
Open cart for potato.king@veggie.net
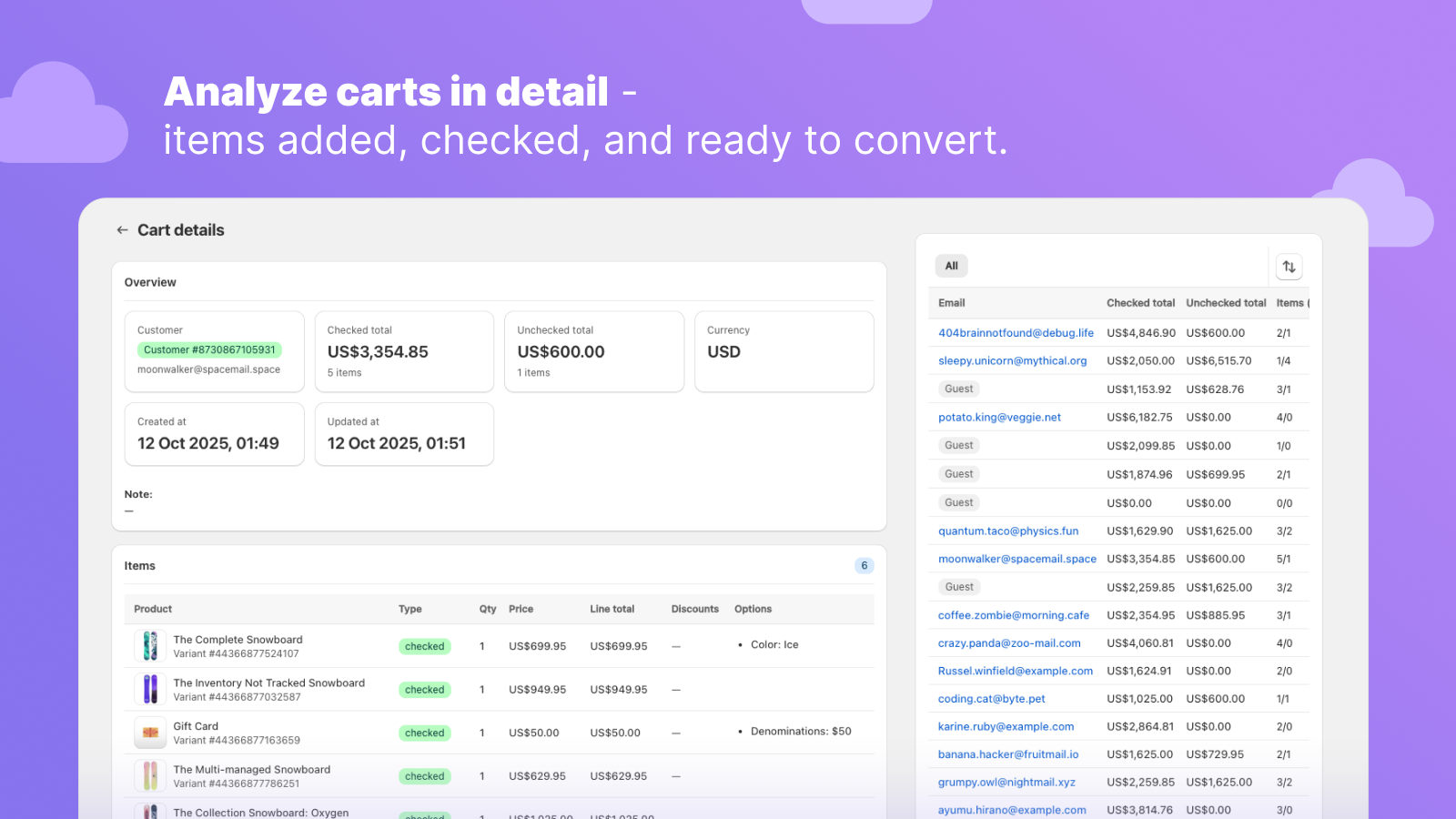click(x=999, y=417)
